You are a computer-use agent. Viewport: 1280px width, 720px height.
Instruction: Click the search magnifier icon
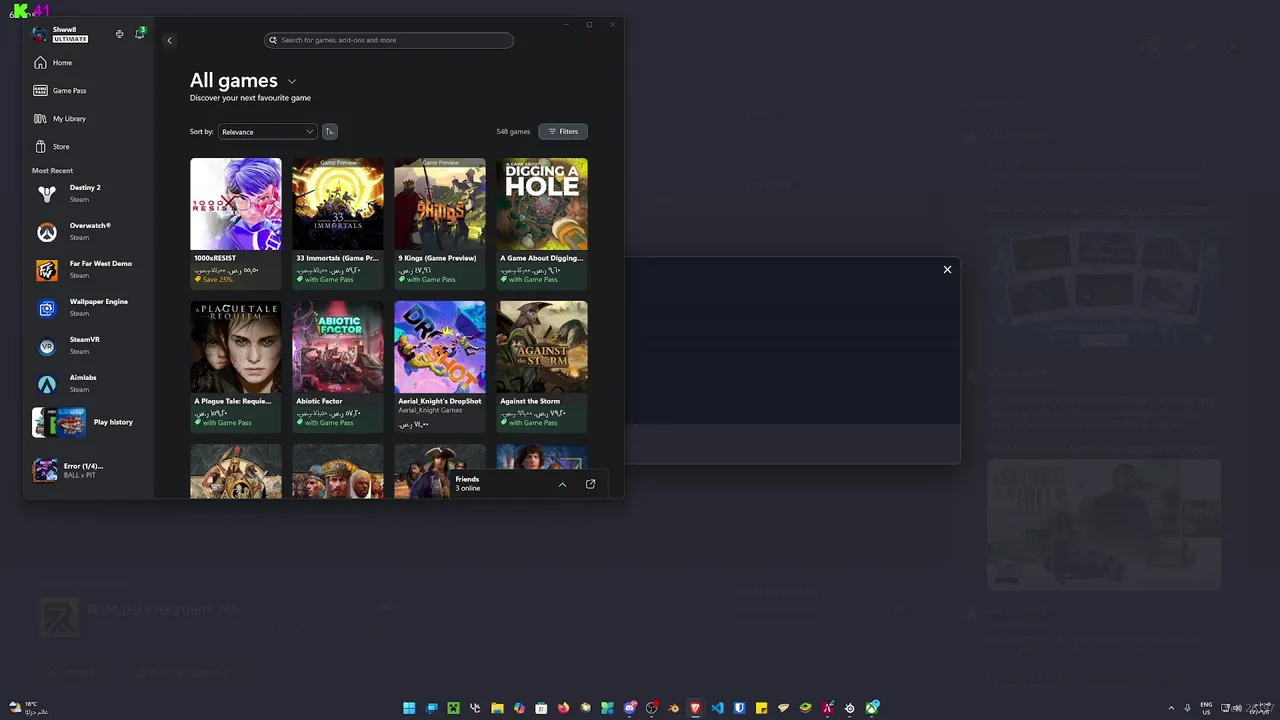click(x=273, y=40)
